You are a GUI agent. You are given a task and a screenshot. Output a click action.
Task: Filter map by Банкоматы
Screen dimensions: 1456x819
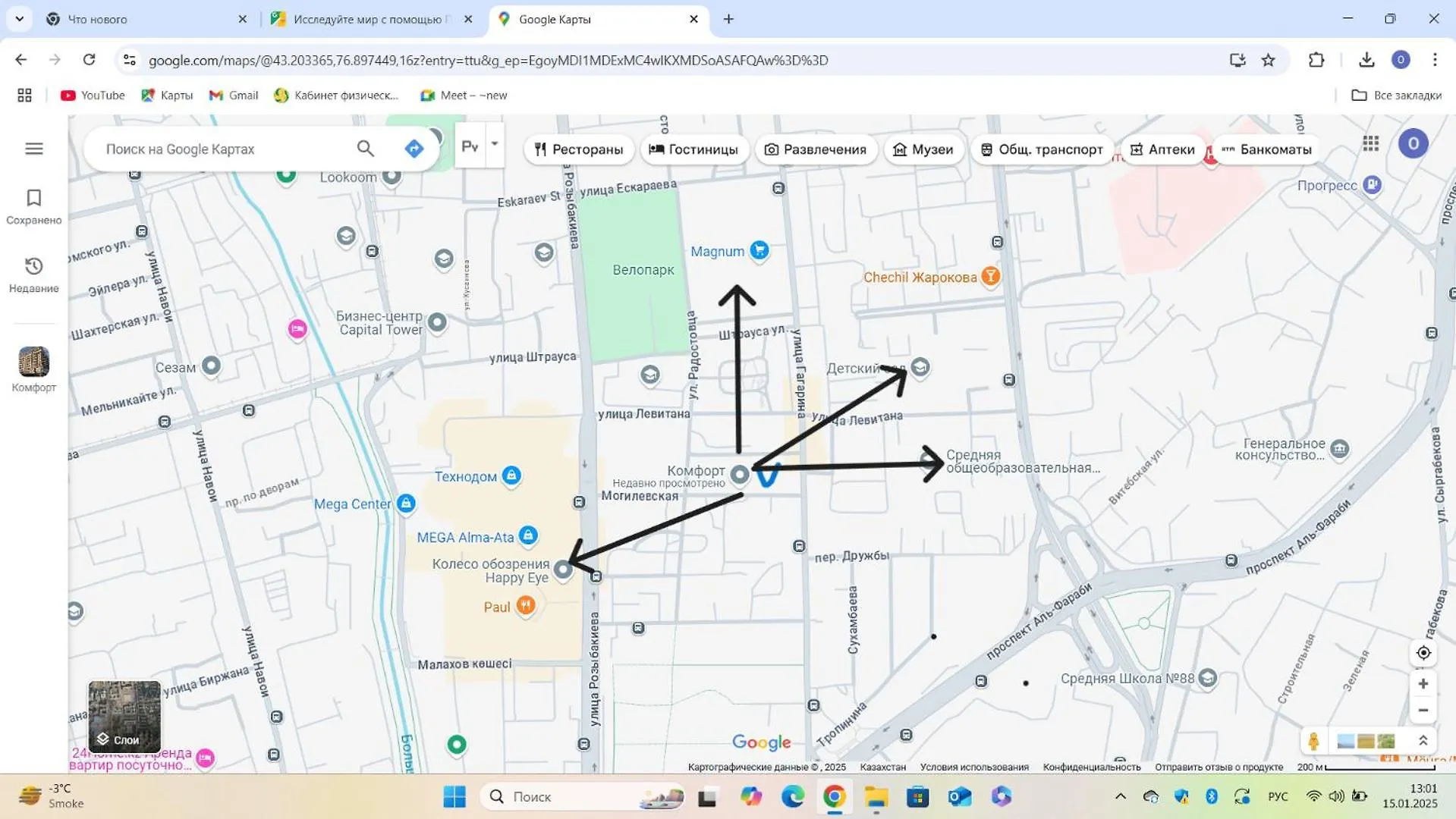[x=1267, y=149]
